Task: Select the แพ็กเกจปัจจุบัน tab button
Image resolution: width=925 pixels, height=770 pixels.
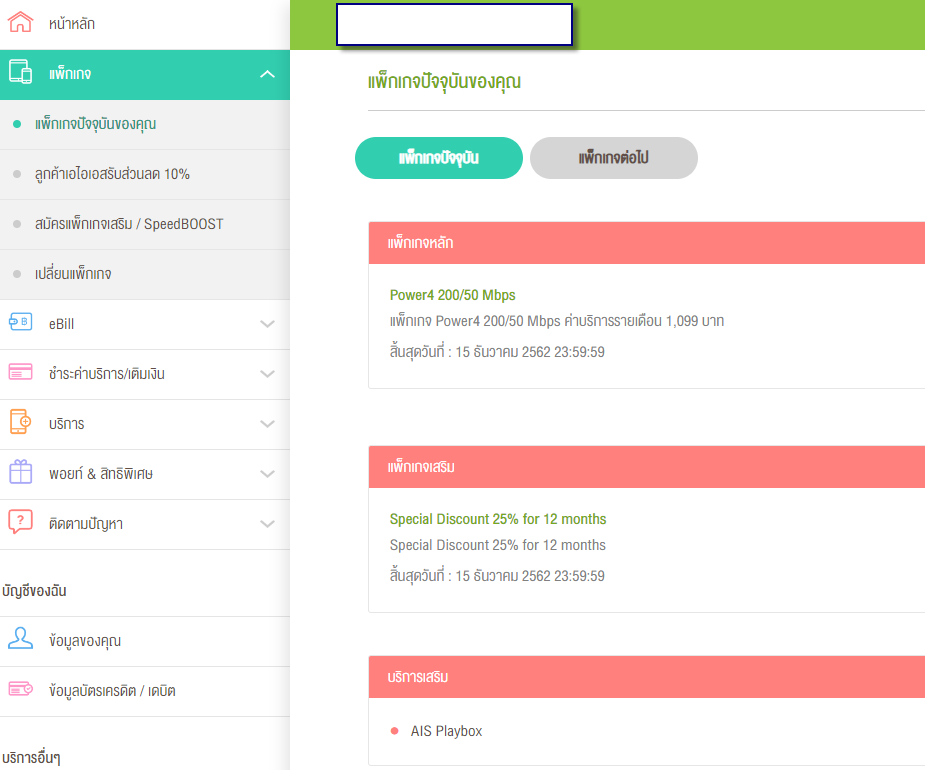Action: click(x=439, y=158)
